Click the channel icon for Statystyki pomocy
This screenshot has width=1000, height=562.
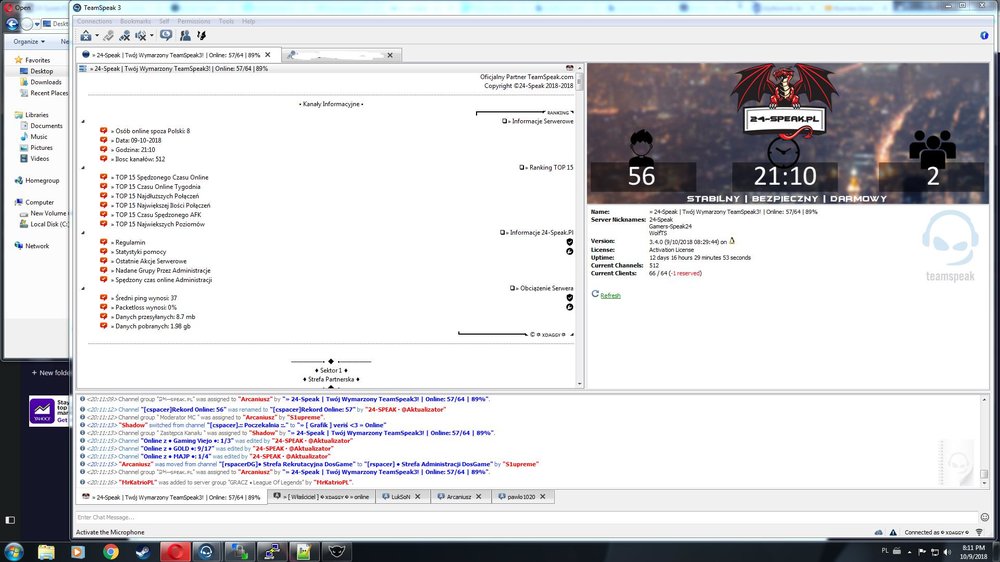tap(103, 251)
